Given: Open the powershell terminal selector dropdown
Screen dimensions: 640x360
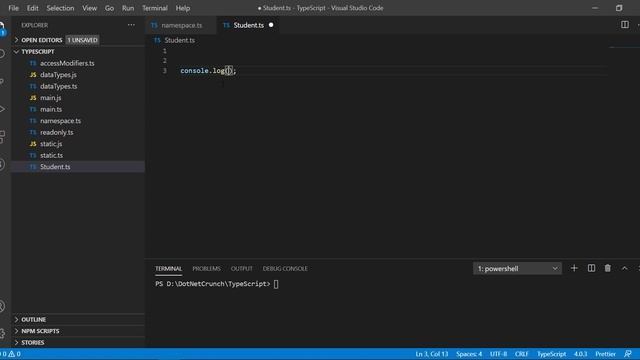Looking at the screenshot, I should click(517, 269).
